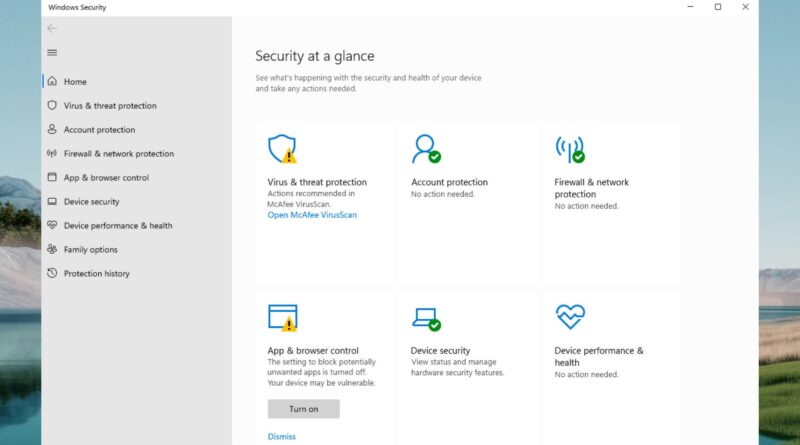Open the hamburger navigation menu
The height and width of the screenshot is (445, 800).
52,53
